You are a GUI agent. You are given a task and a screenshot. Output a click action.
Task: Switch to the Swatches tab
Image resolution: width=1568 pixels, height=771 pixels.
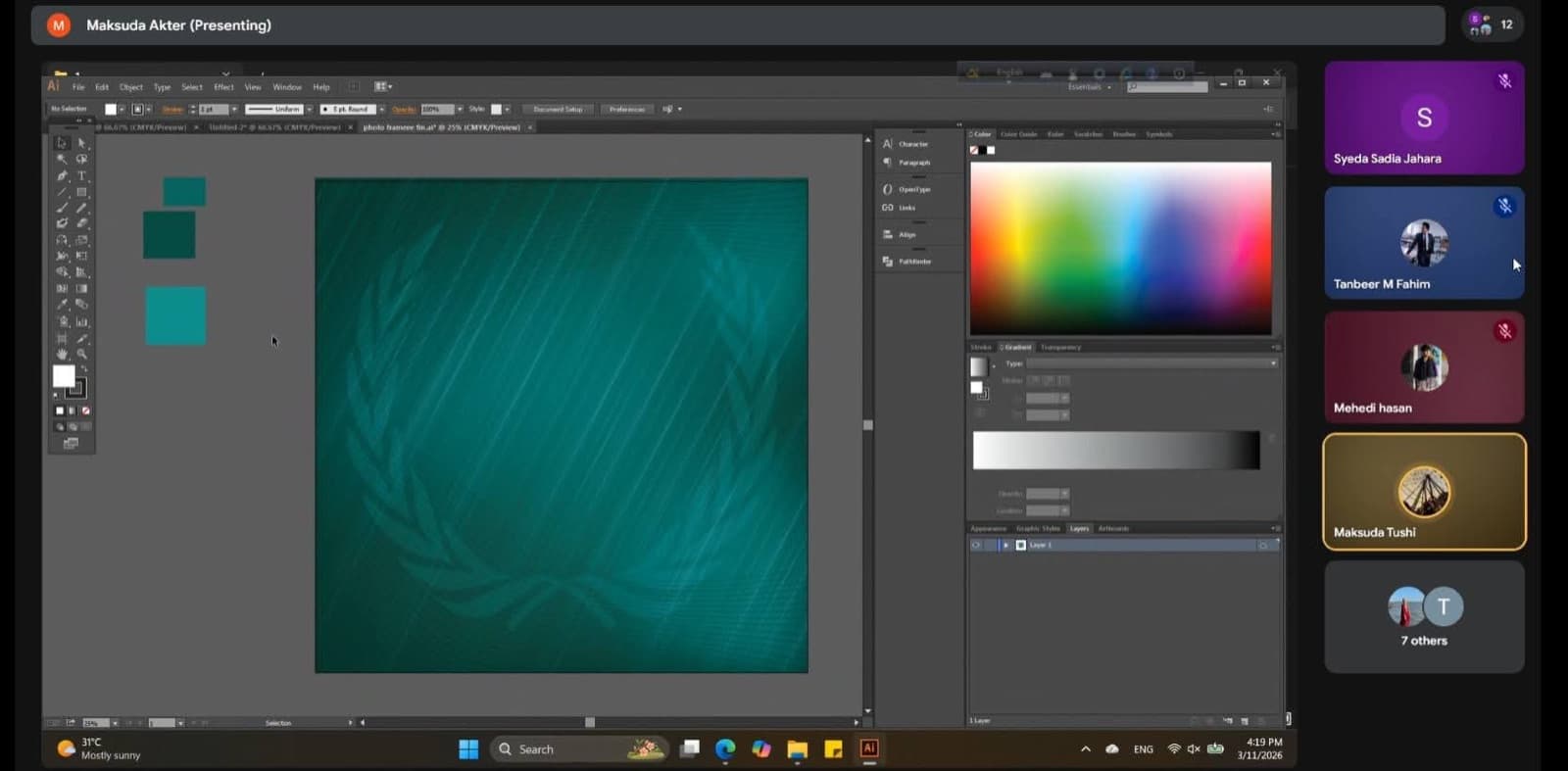1088,134
